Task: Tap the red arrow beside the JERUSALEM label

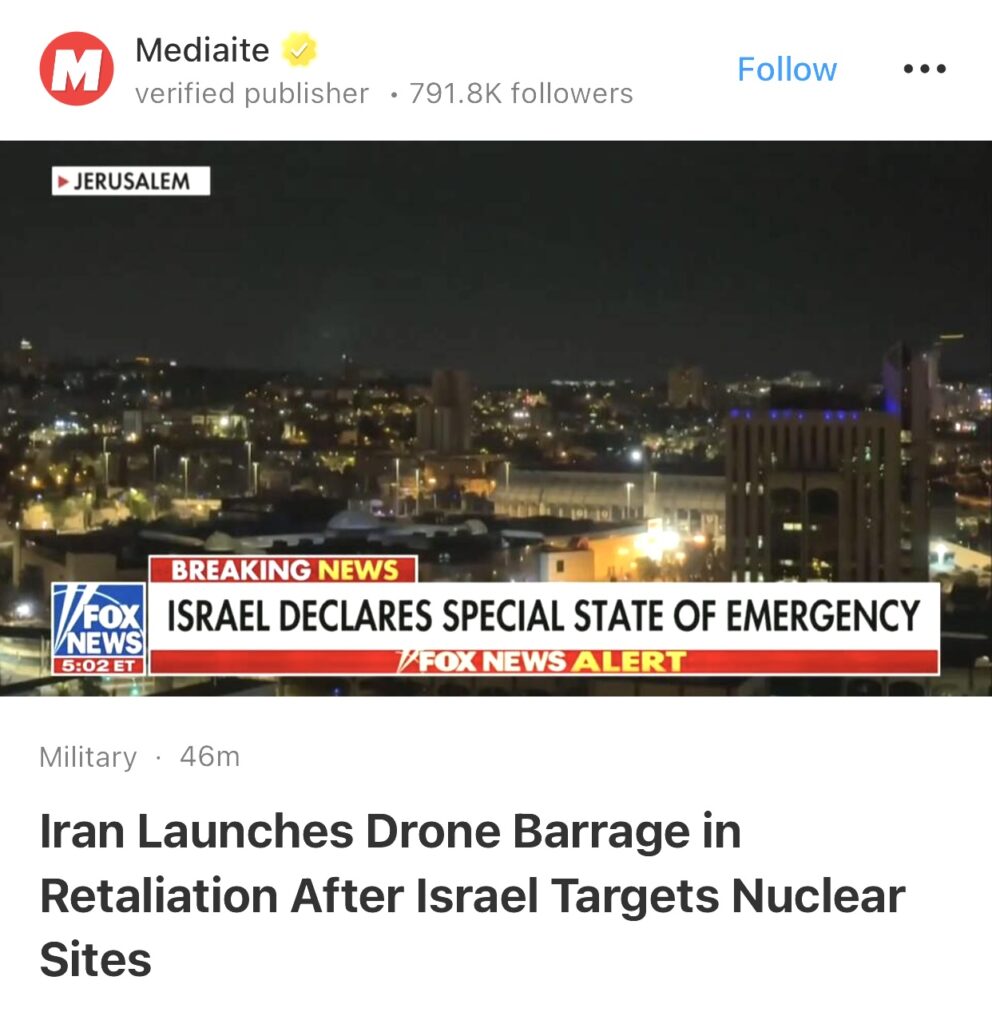Action: tap(63, 181)
